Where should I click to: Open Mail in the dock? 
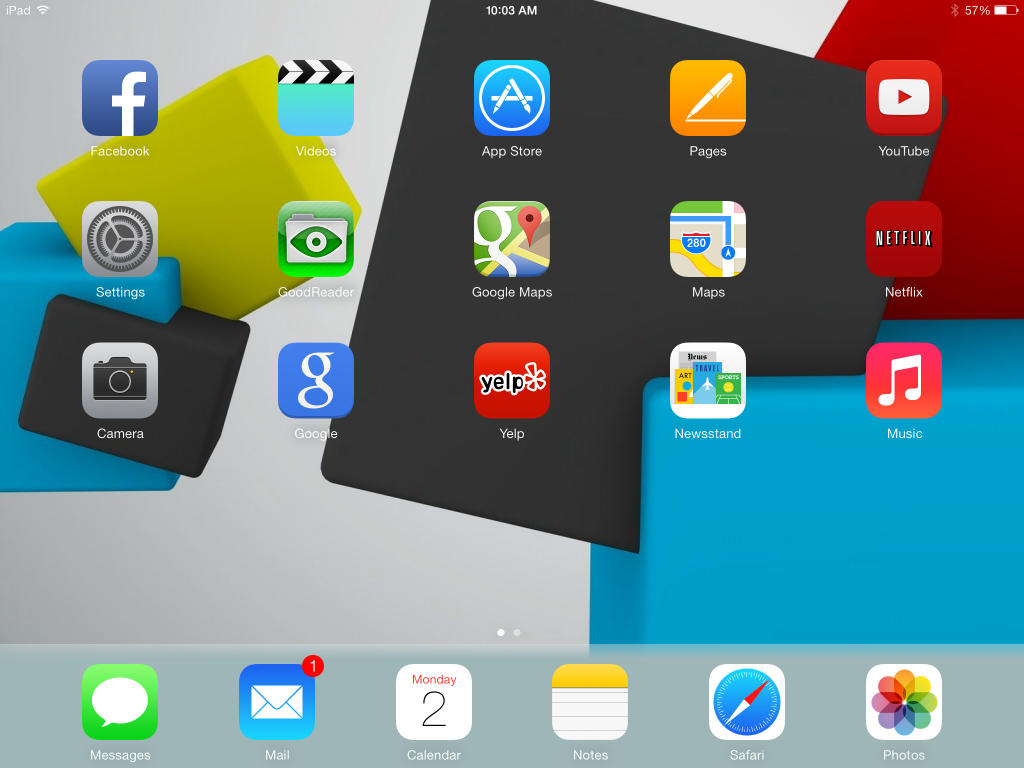277,702
